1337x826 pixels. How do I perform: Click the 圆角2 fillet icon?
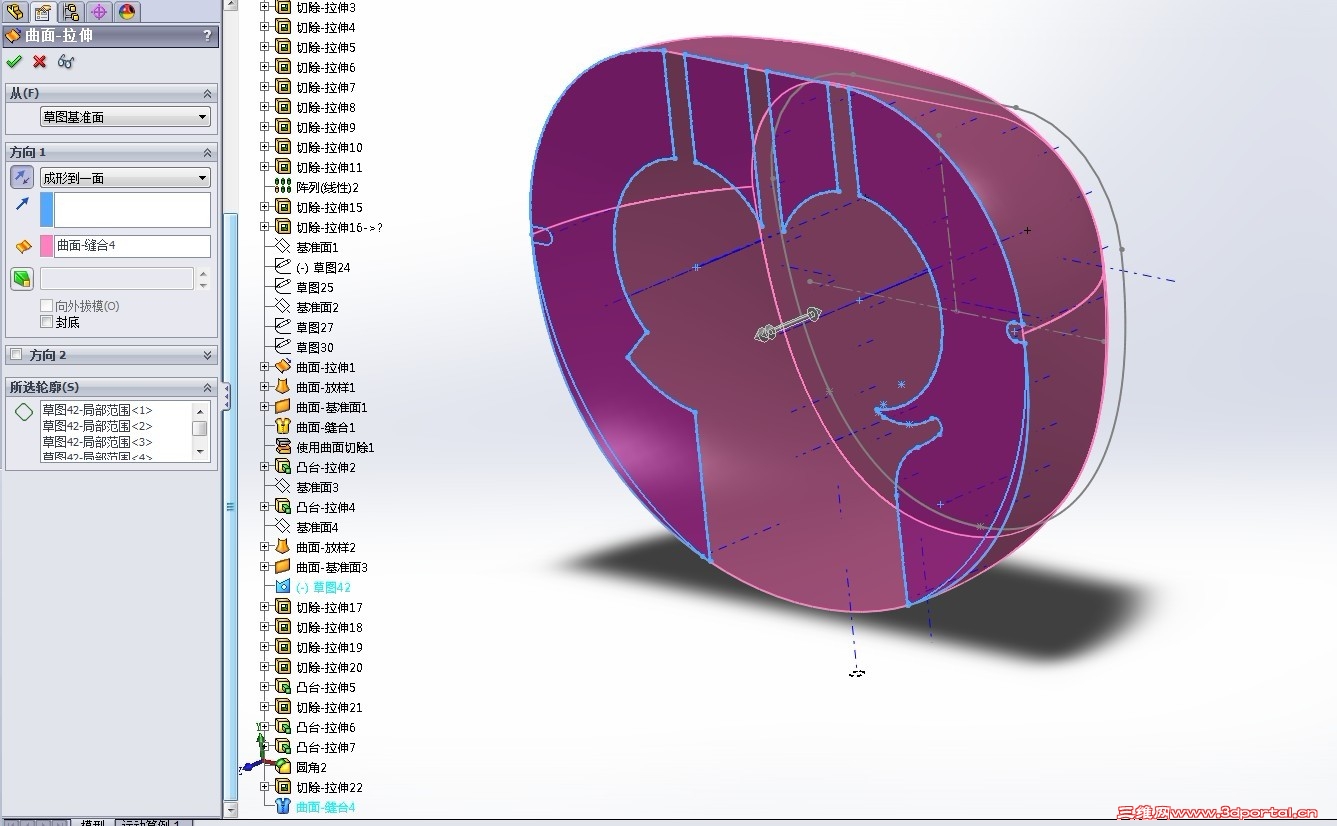[283, 767]
